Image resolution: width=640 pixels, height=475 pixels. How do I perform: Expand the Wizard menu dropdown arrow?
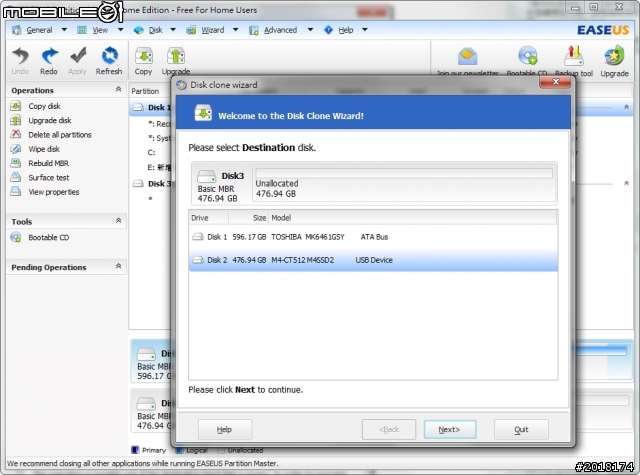[x=236, y=30]
